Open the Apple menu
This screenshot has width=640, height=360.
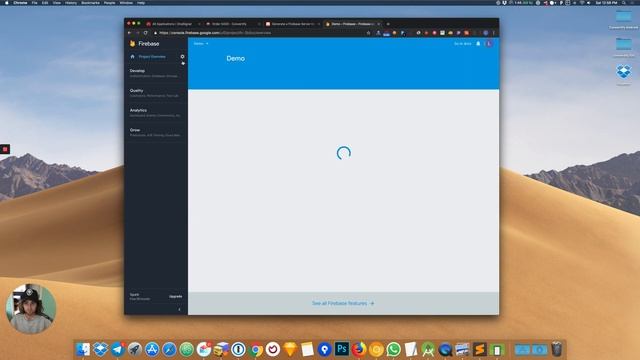(x=7, y=3)
